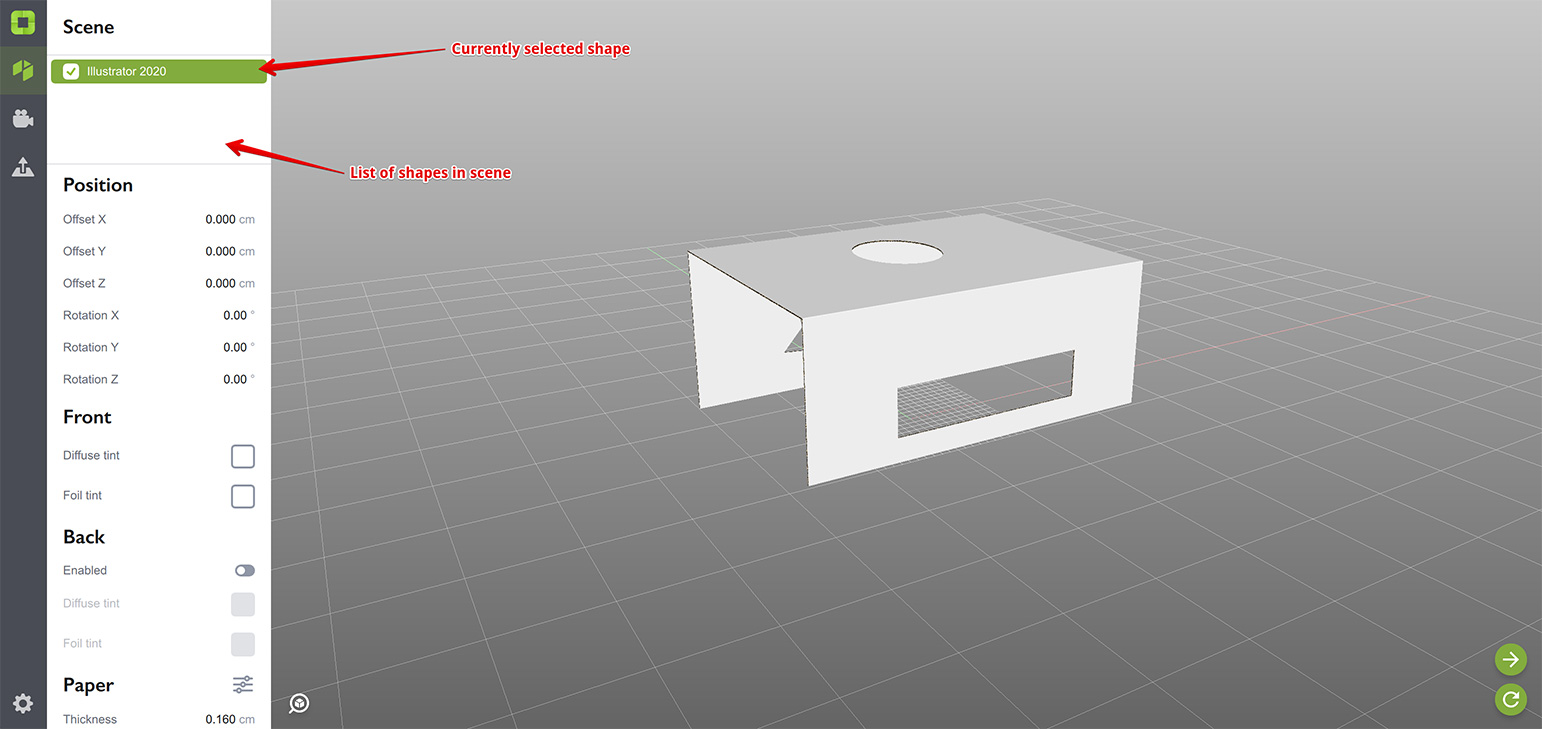Edit the Offset X value field
Viewport: 1542px width, 729px height.
pyautogui.click(x=220, y=219)
